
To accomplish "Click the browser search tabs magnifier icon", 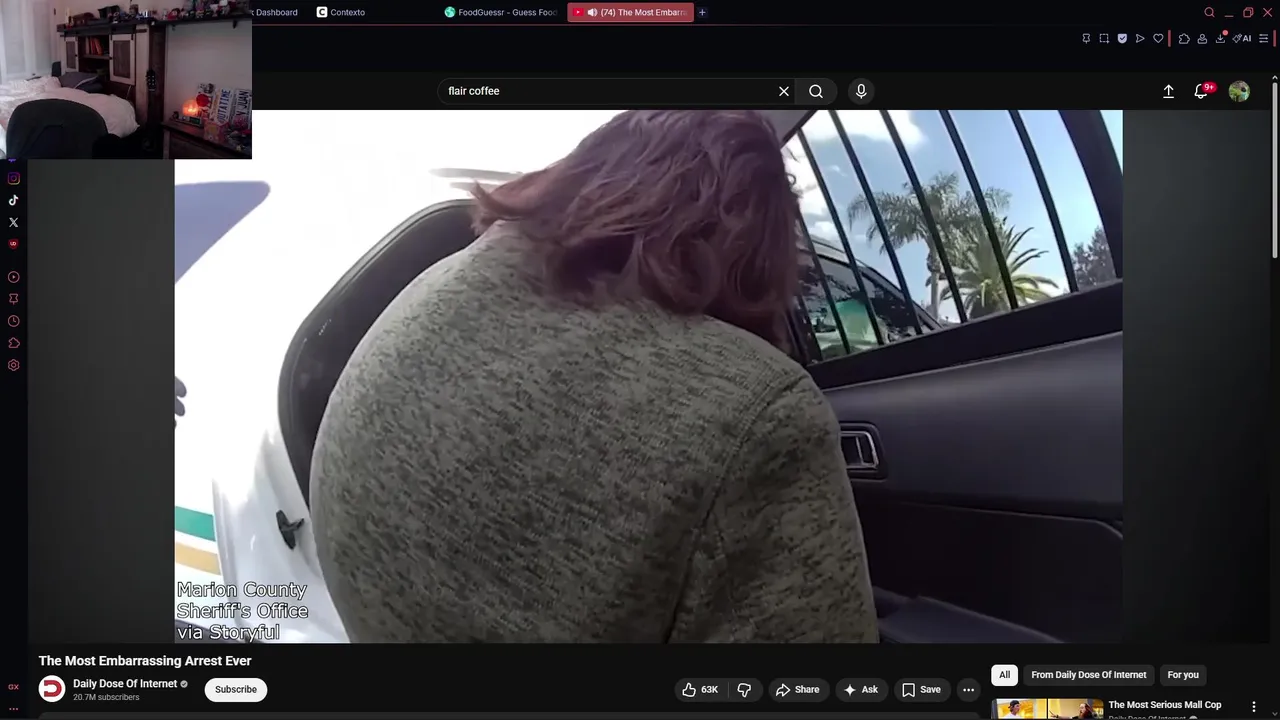I will click(1209, 12).
